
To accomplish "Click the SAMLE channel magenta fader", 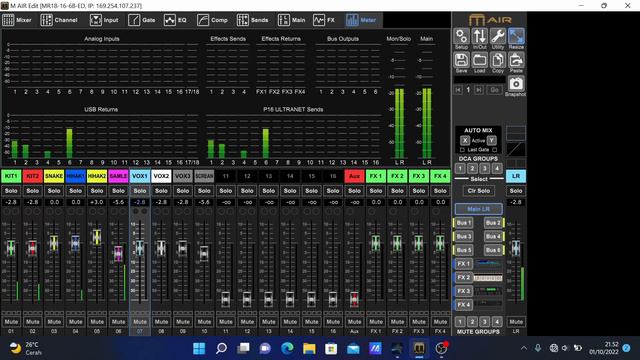I will tap(118, 253).
